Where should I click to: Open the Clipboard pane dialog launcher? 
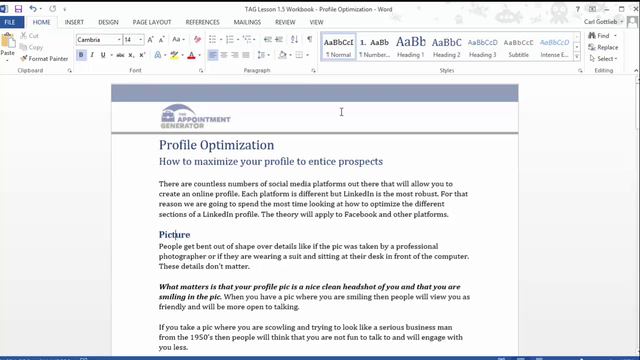69,71
